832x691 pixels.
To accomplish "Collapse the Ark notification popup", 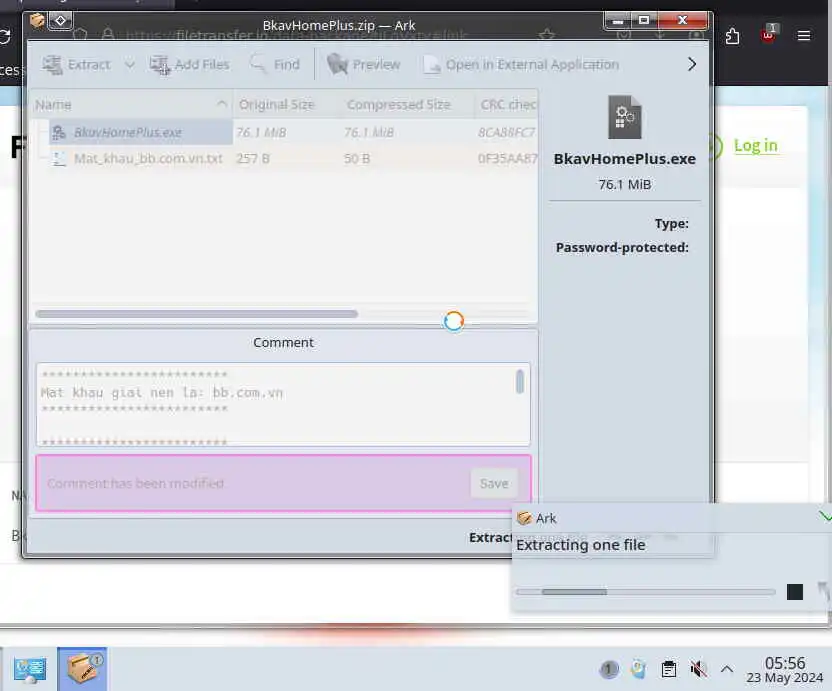I will [x=825, y=516].
